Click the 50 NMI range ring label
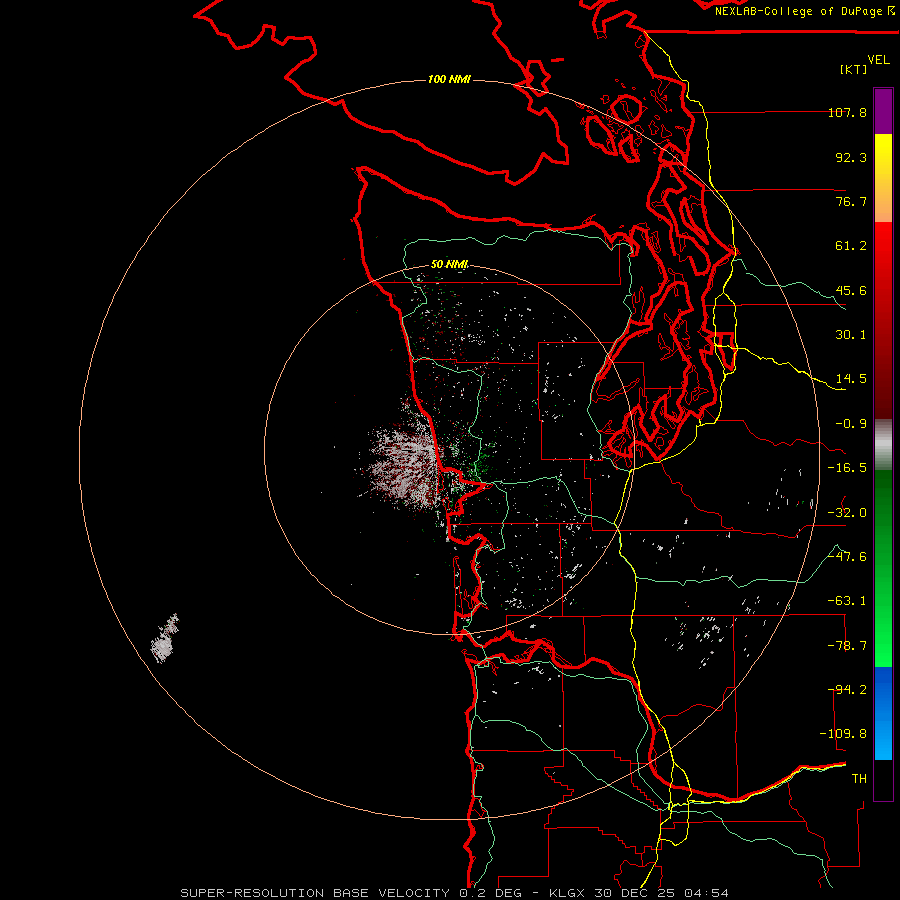 449,264
